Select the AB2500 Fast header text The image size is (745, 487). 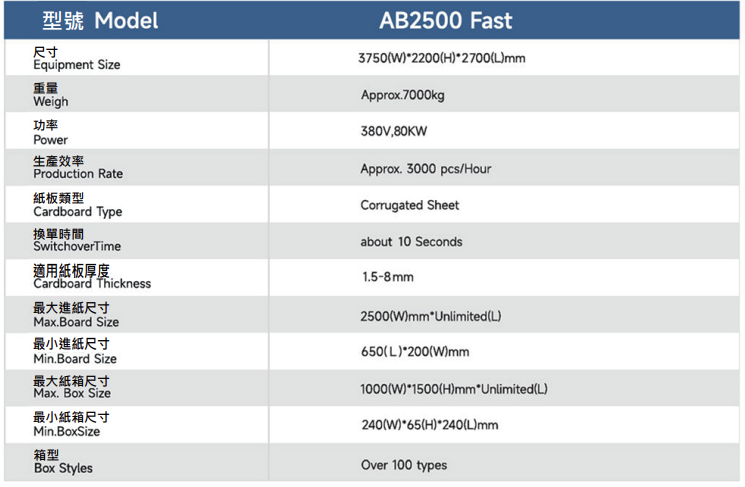point(446,20)
